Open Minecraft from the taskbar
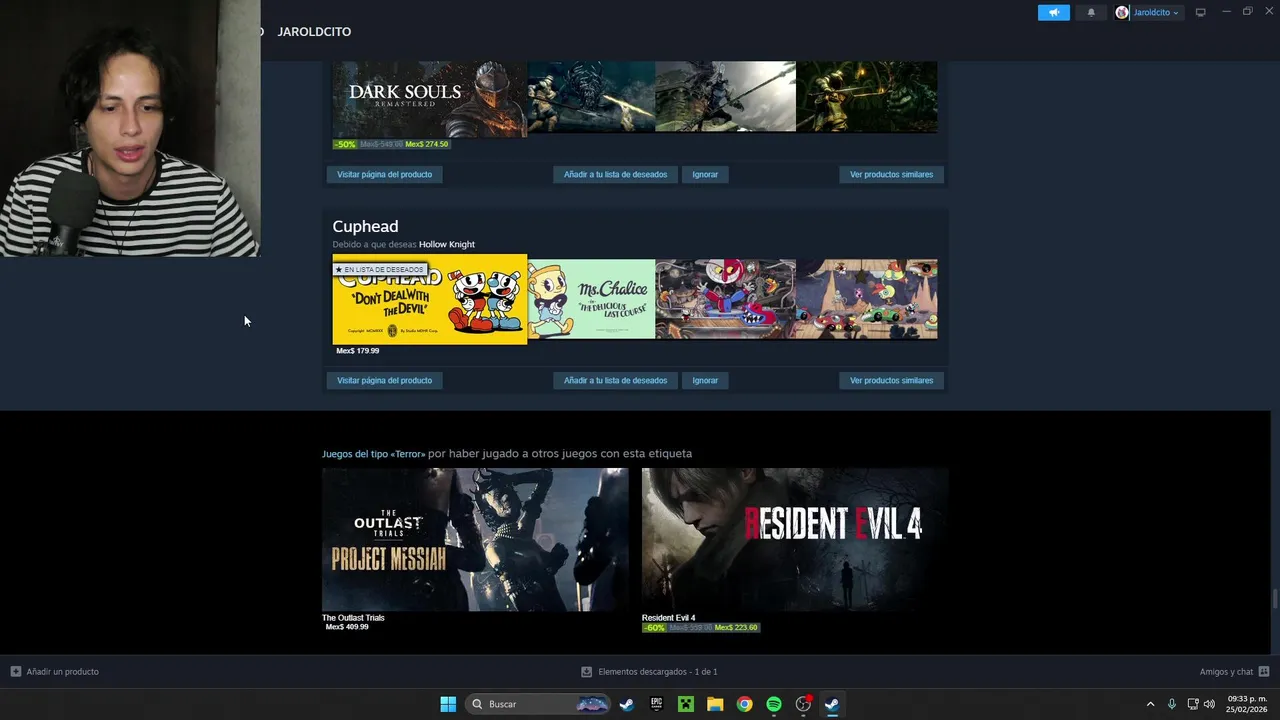This screenshot has height=720, width=1280. point(685,704)
